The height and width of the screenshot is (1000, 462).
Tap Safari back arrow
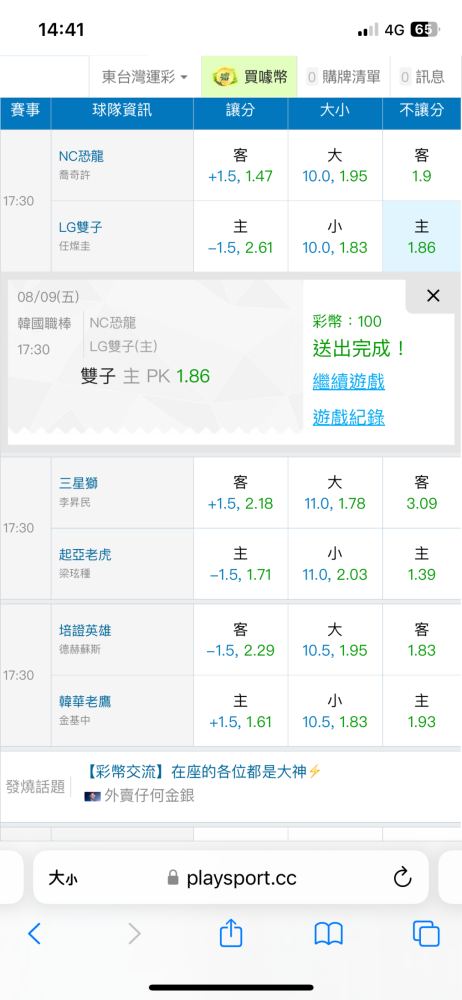(x=34, y=934)
